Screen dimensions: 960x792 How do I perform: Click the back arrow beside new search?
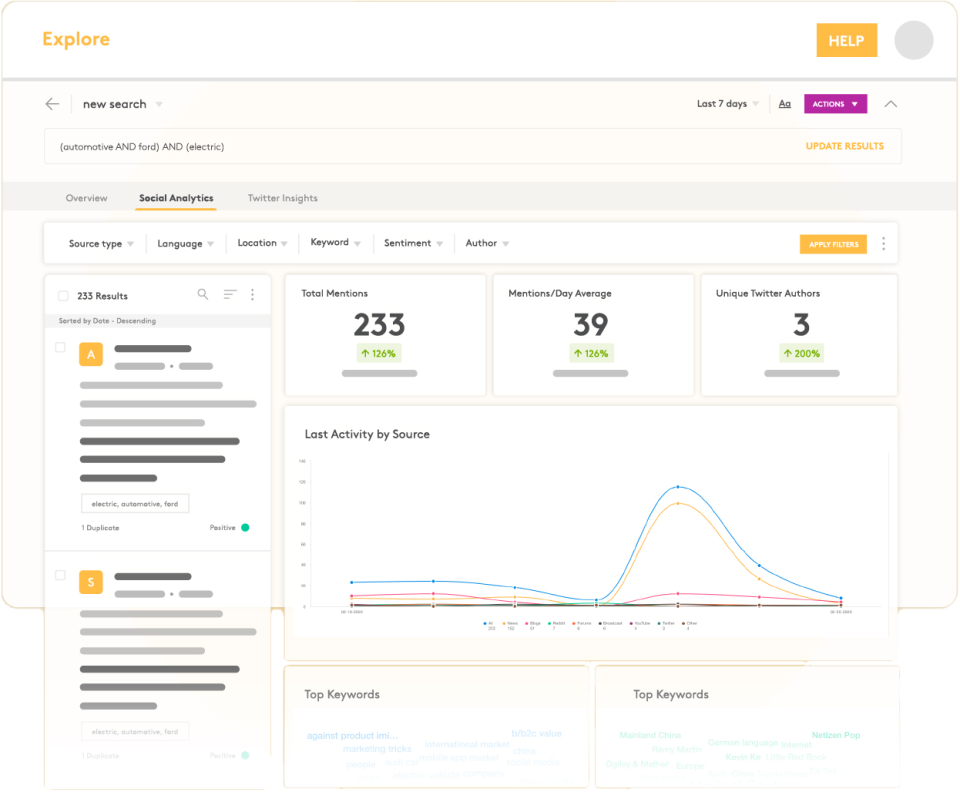click(x=52, y=104)
